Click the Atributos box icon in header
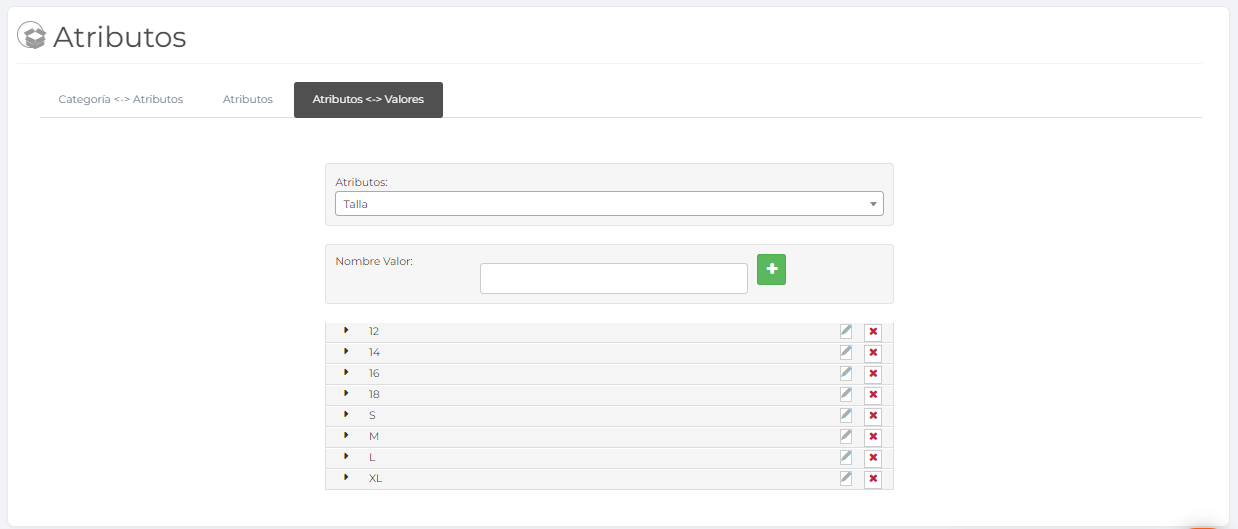 pos(32,36)
